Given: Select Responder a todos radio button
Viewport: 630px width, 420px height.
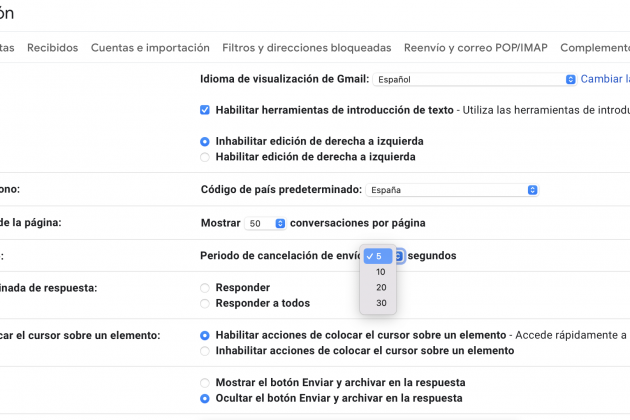Looking at the screenshot, I should [x=205, y=303].
